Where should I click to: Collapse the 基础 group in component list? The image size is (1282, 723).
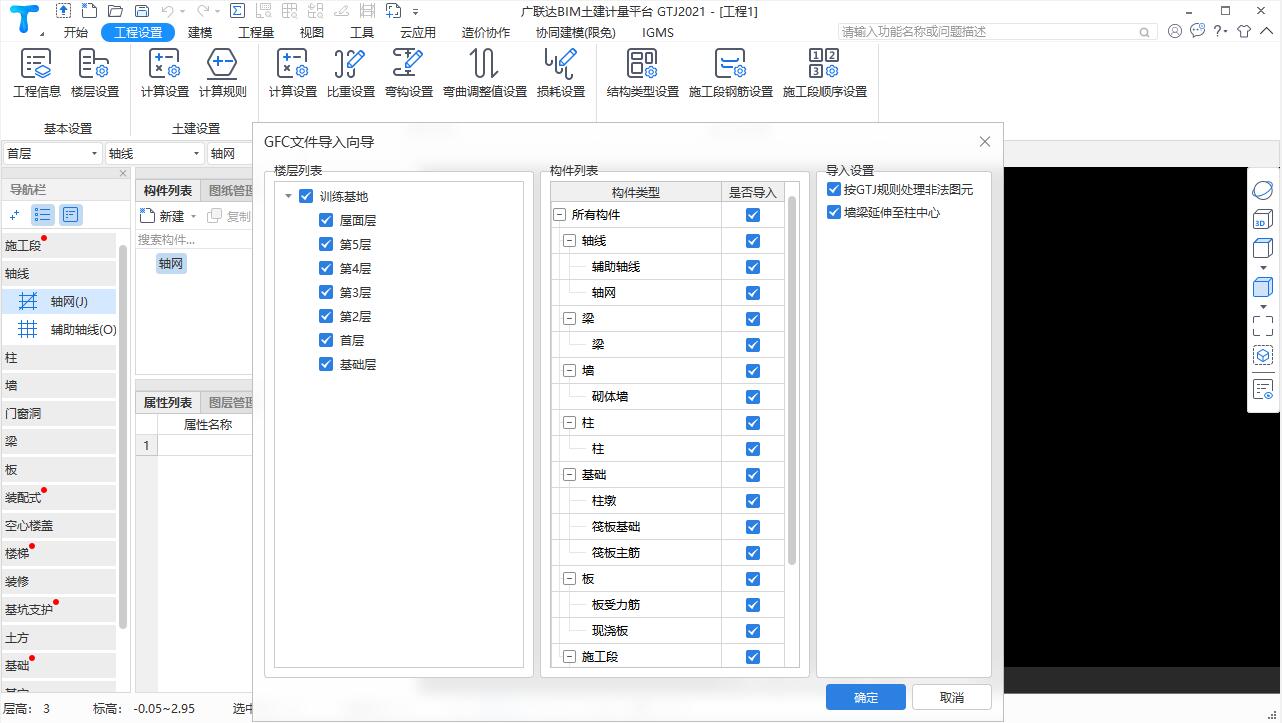(570, 475)
